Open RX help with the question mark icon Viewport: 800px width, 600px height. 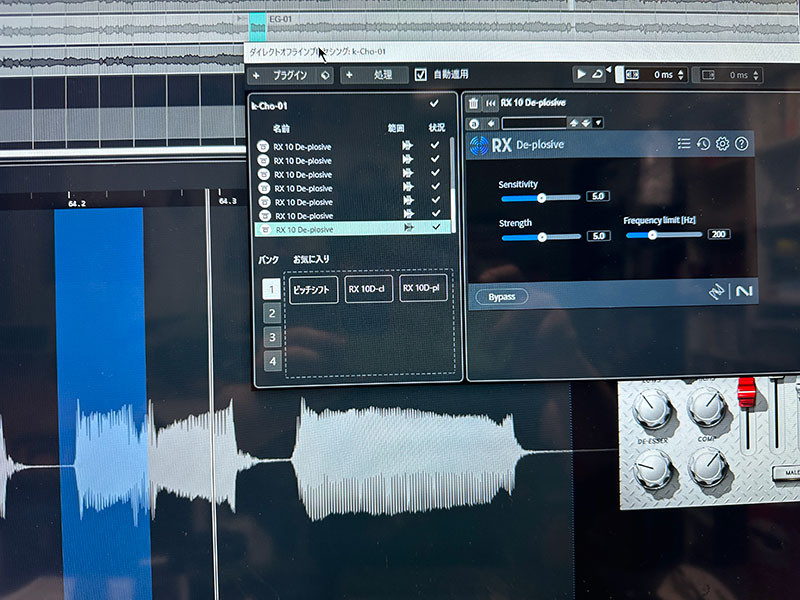pyautogui.click(x=741, y=144)
